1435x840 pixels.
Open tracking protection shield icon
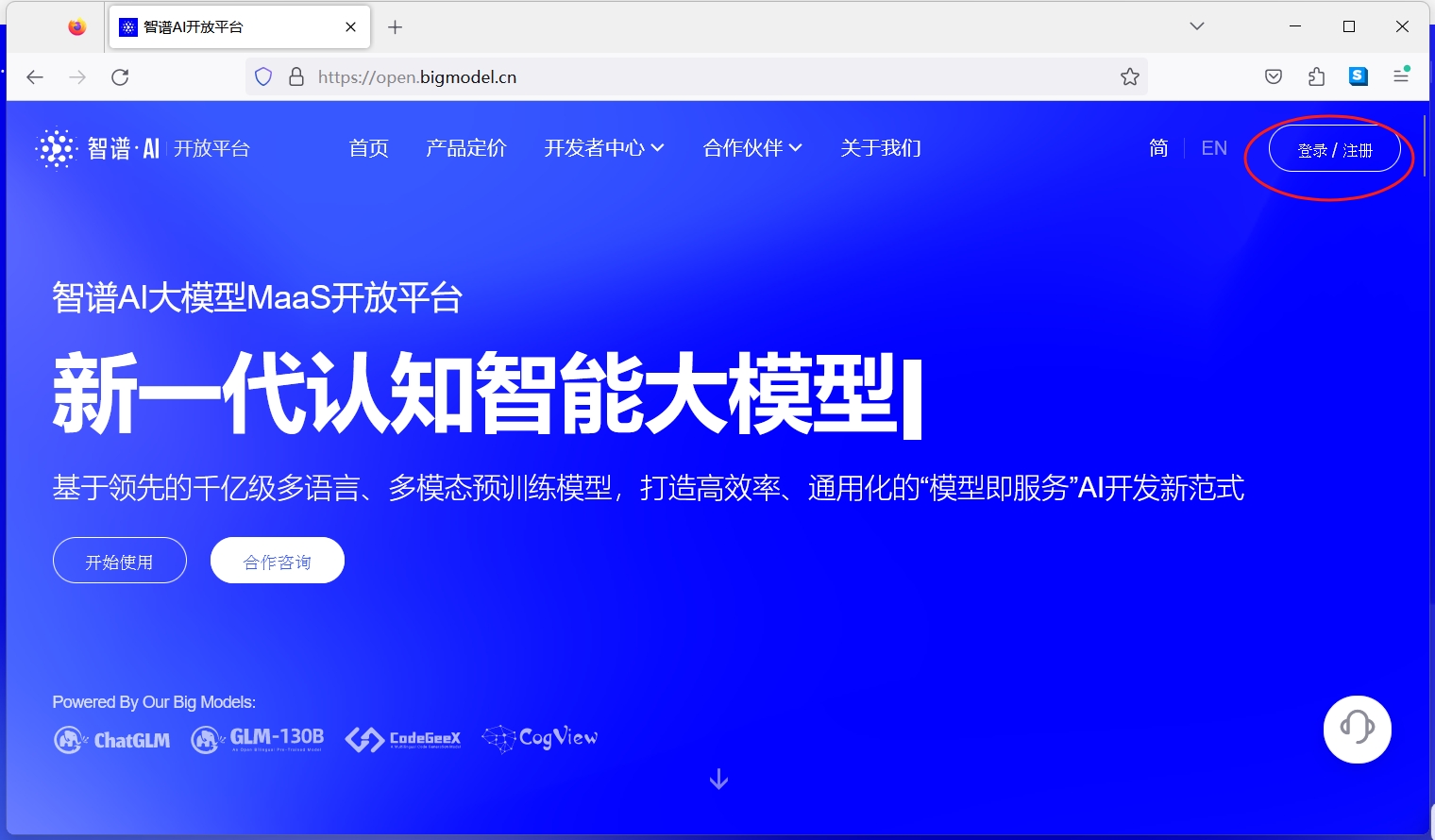[x=263, y=77]
